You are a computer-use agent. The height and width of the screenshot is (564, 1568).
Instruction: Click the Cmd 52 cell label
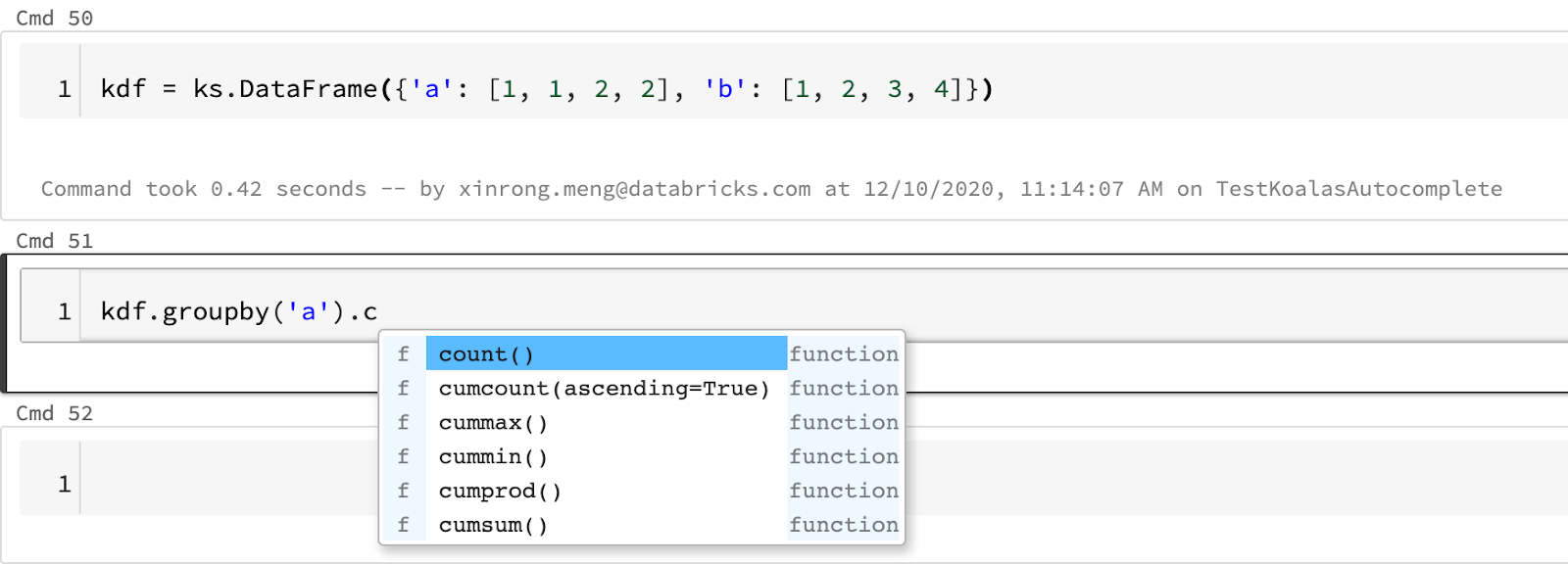pos(55,413)
